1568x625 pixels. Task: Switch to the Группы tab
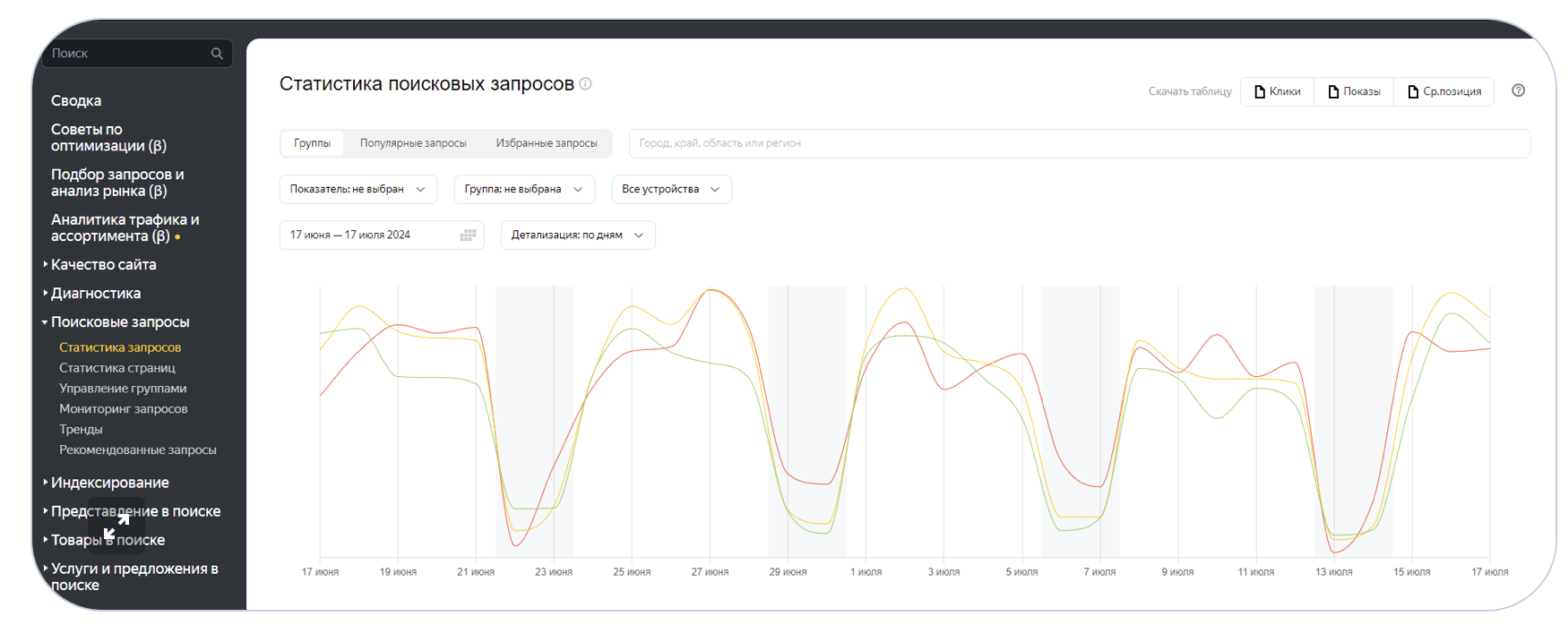coord(312,143)
